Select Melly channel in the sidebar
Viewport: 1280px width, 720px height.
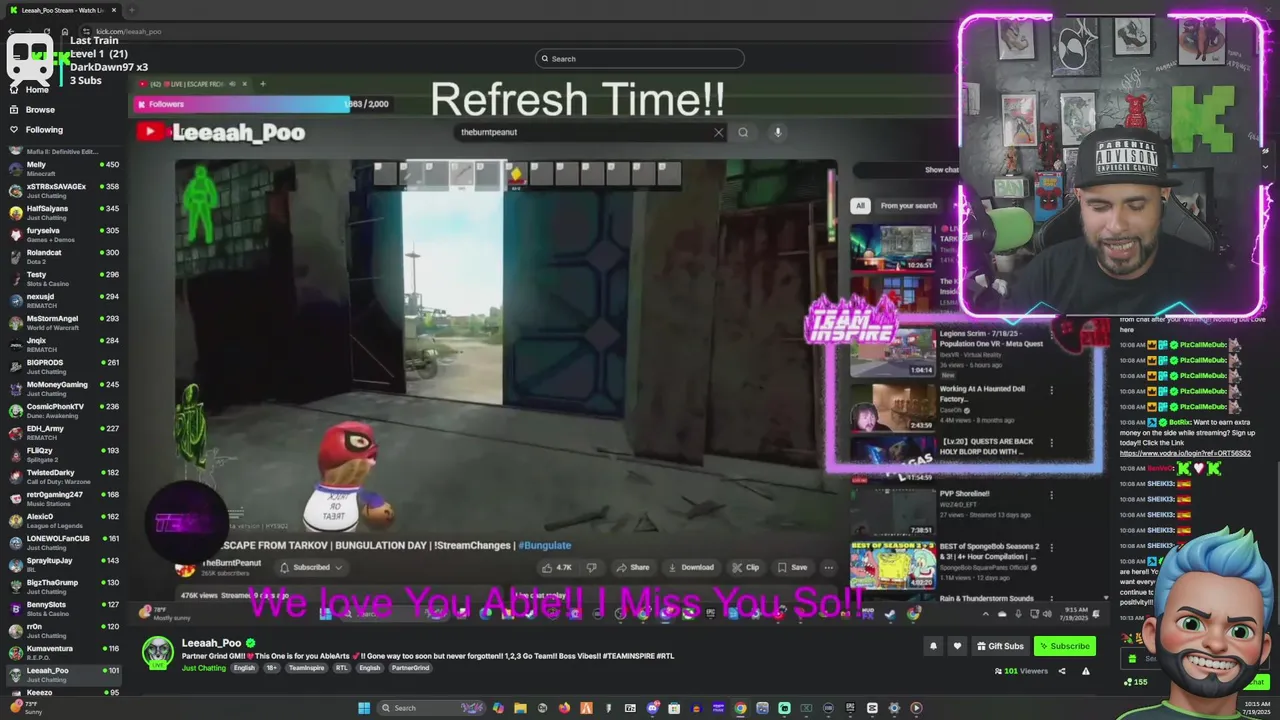(x=64, y=168)
